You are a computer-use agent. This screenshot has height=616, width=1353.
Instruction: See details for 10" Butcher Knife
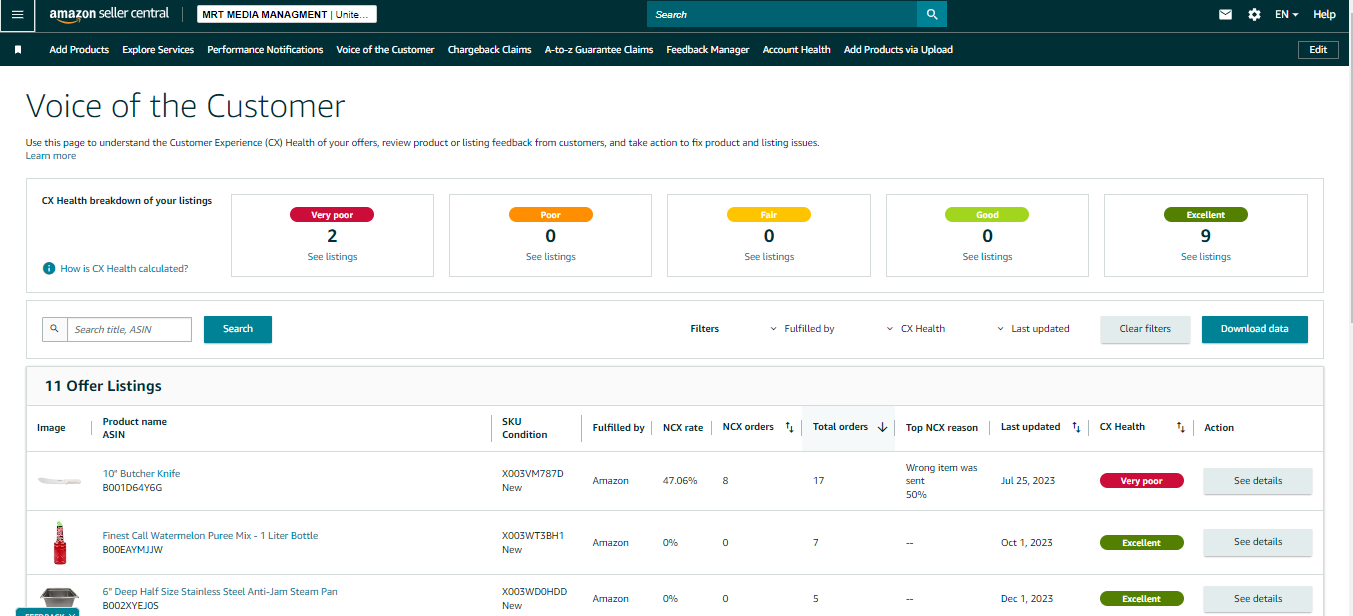[1257, 481]
